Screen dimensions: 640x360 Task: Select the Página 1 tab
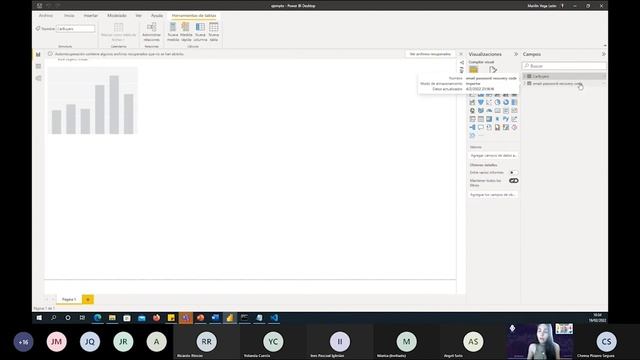point(69,299)
